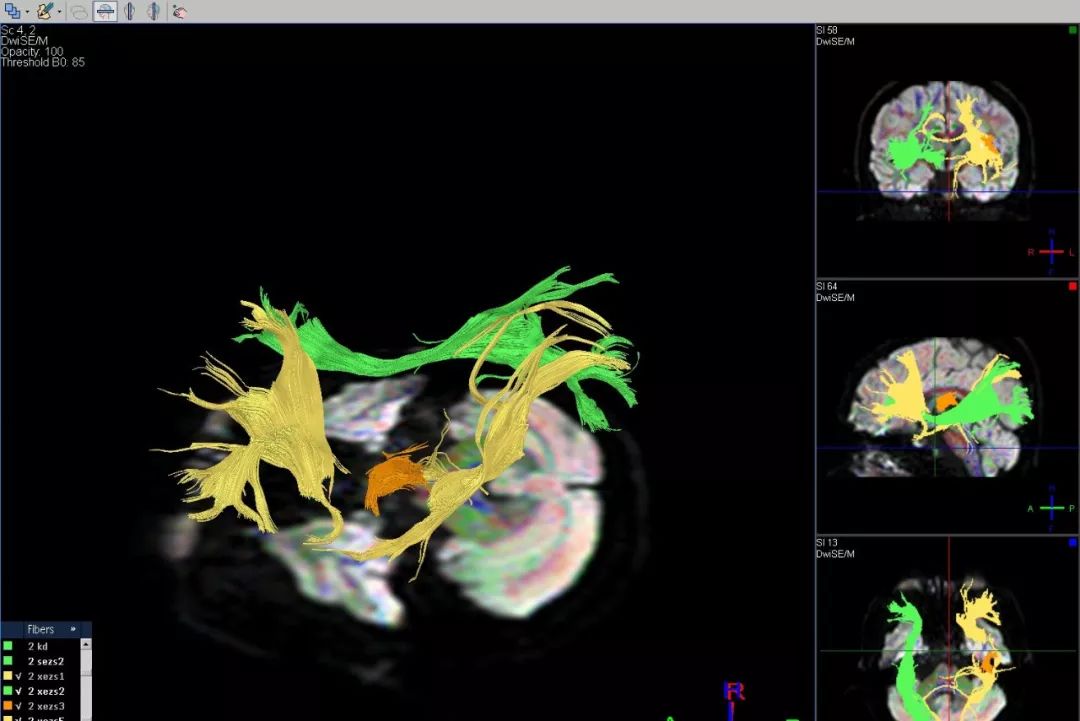
Task: Click the 'Sc 4, 2' overlay text
Action: 18,30
